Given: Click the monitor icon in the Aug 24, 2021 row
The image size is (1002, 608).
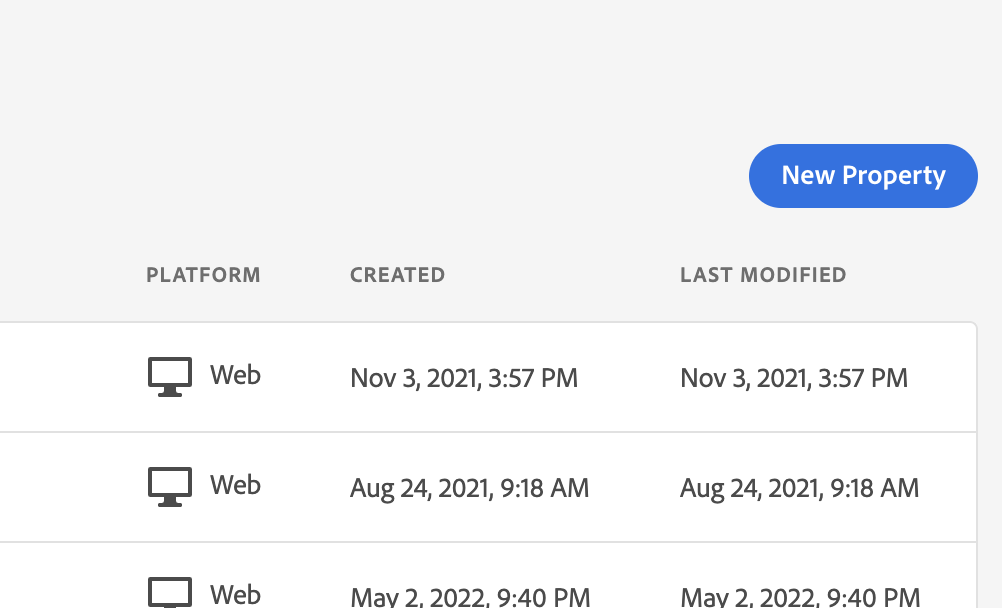Looking at the screenshot, I should pyautogui.click(x=169, y=487).
